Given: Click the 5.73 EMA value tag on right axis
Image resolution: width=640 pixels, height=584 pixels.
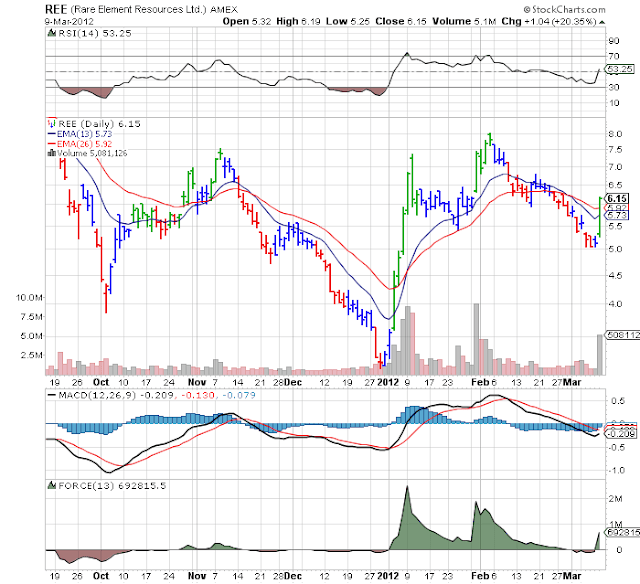Looking at the screenshot, I should tap(617, 215).
